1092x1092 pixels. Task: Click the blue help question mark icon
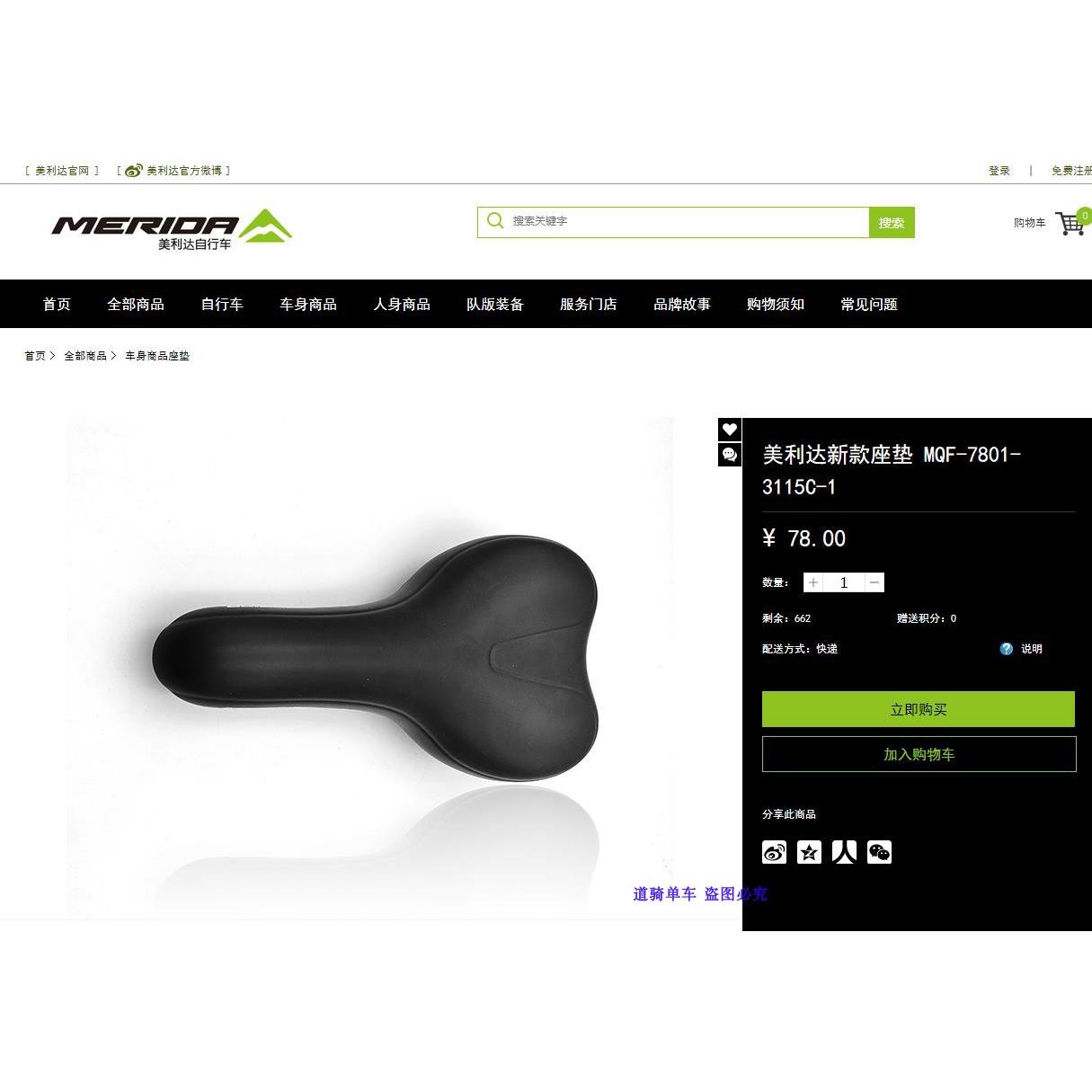pyautogui.click(x=1007, y=649)
